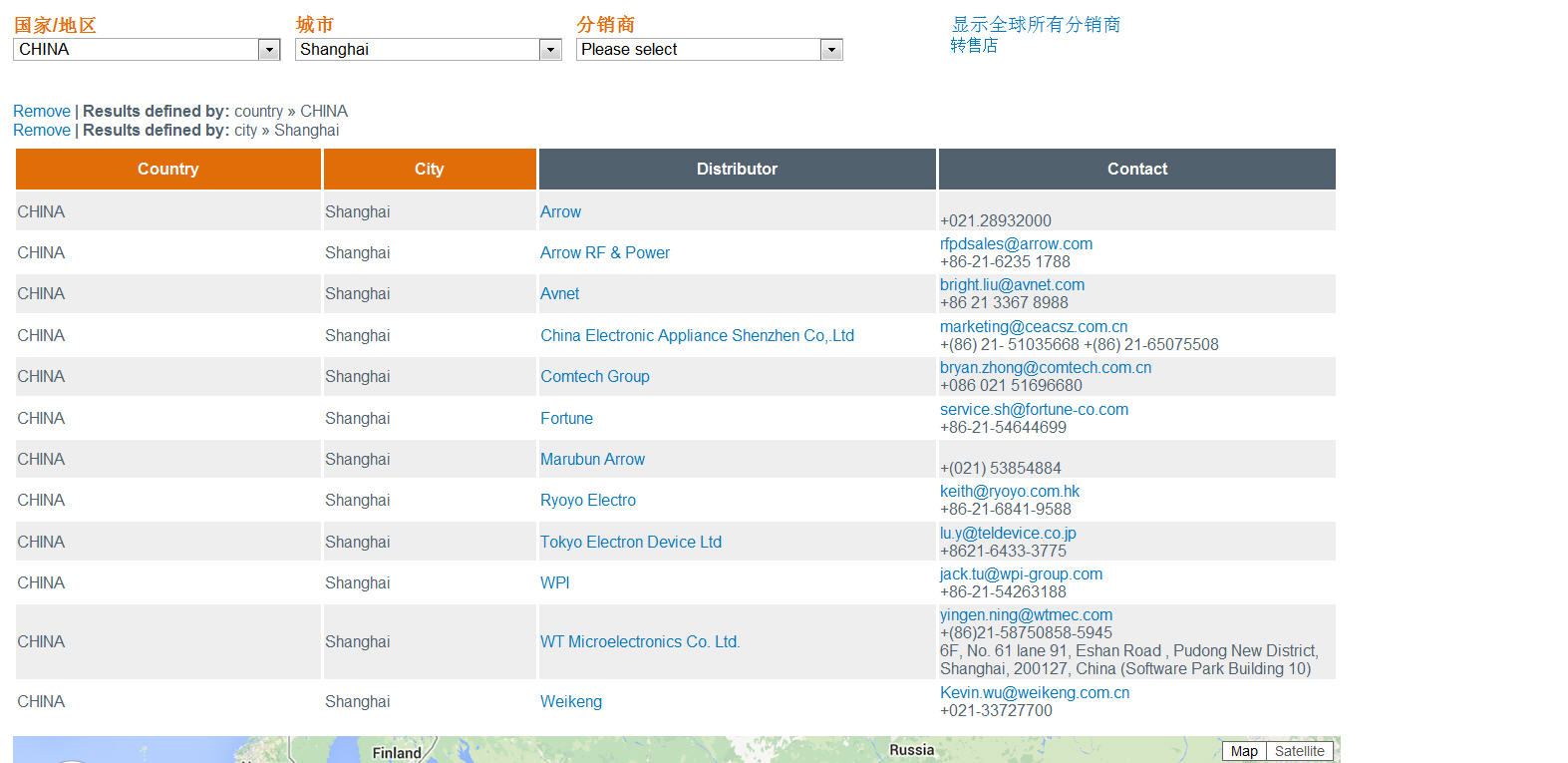Click phone number +86-21-54263188
The height and width of the screenshot is (763, 1568).
1003,591
